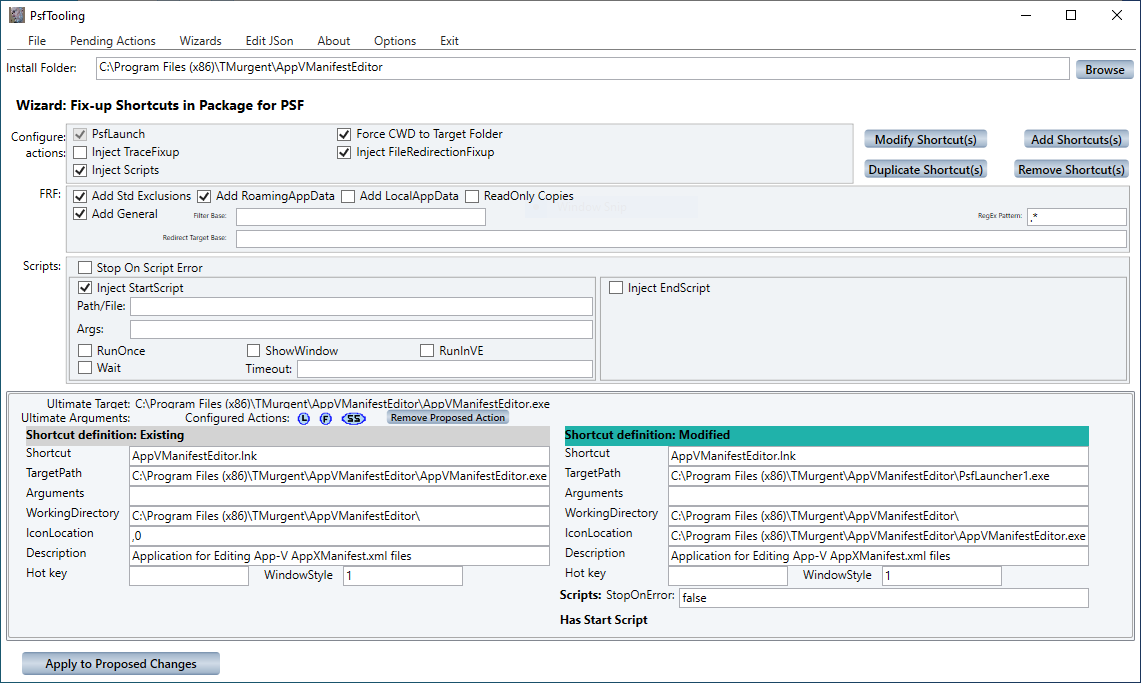Click the StartScript Path/File field
Screen dimensions: 1141x683
pyautogui.click(x=362, y=306)
